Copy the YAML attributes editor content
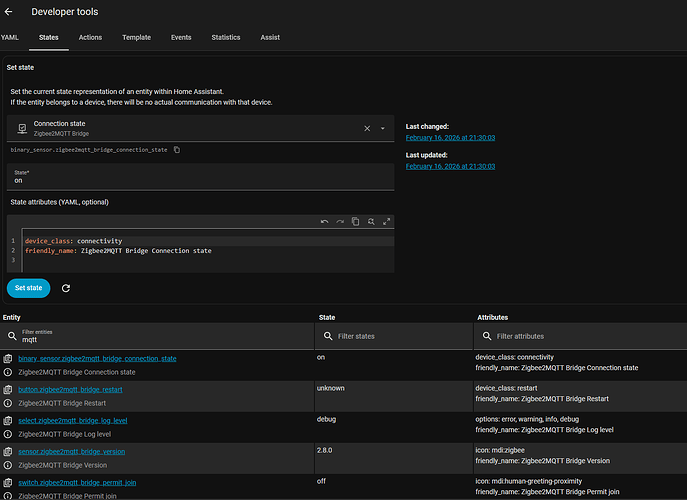687x500 pixels. [355, 222]
